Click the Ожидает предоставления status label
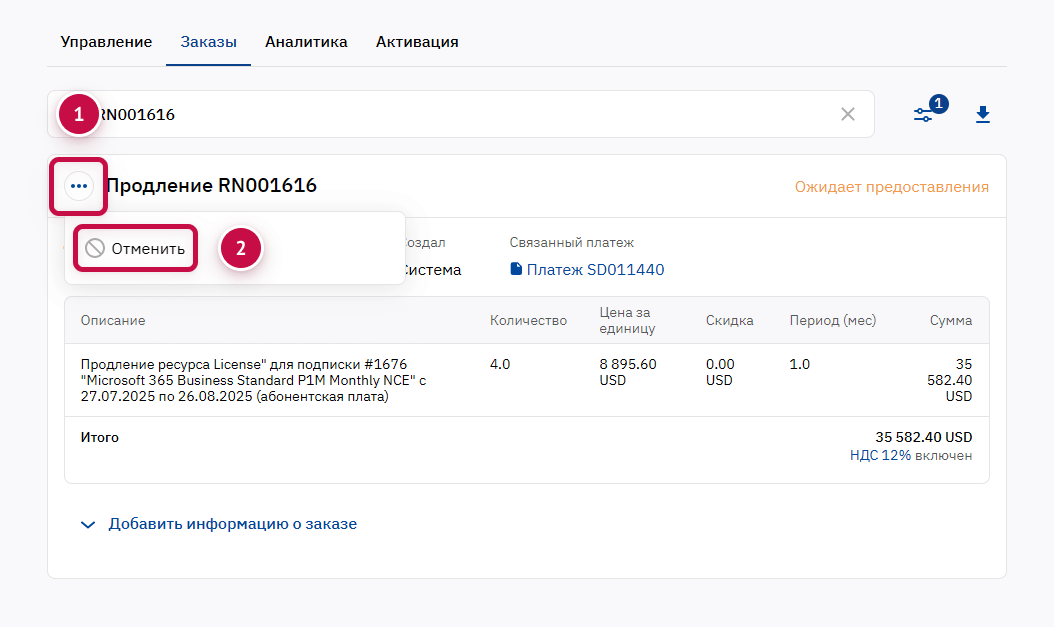The width and height of the screenshot is (1054, 627). point(891,186)
